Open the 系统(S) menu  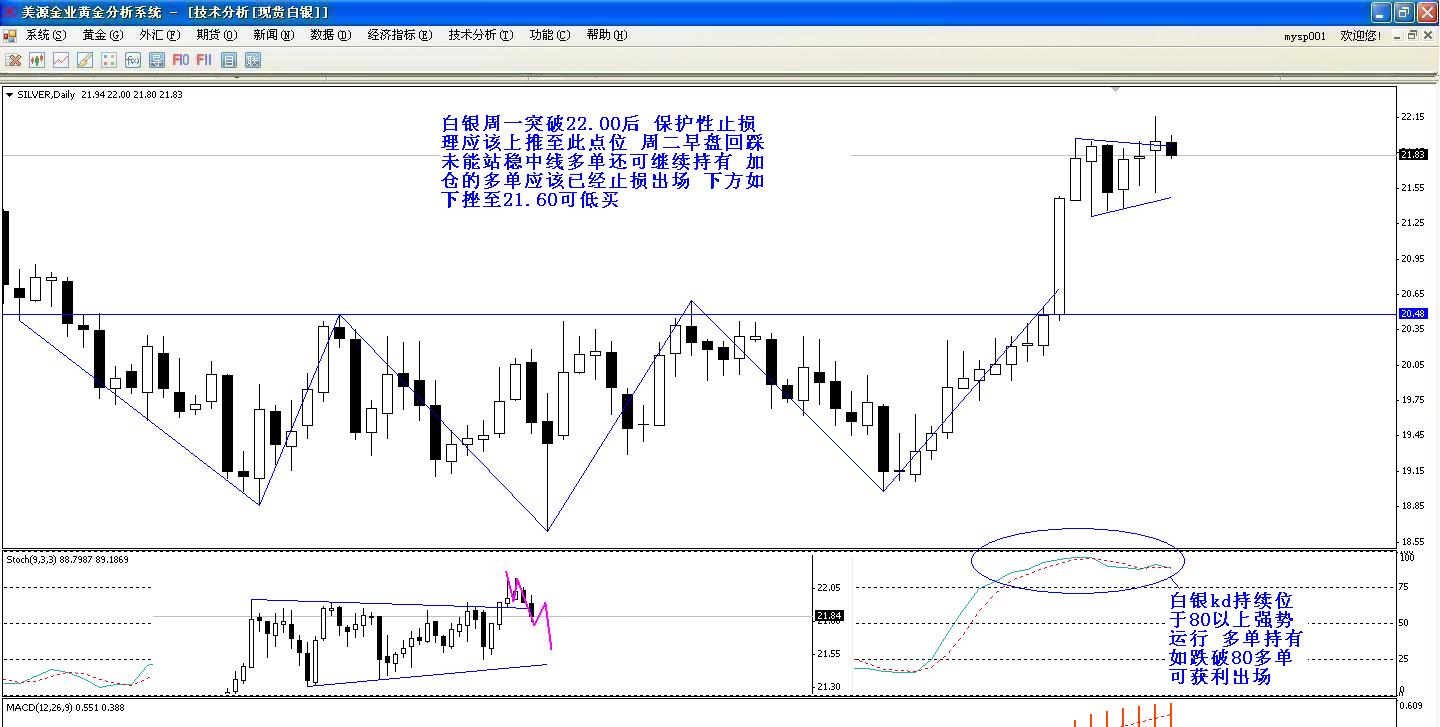coord(46,35)
